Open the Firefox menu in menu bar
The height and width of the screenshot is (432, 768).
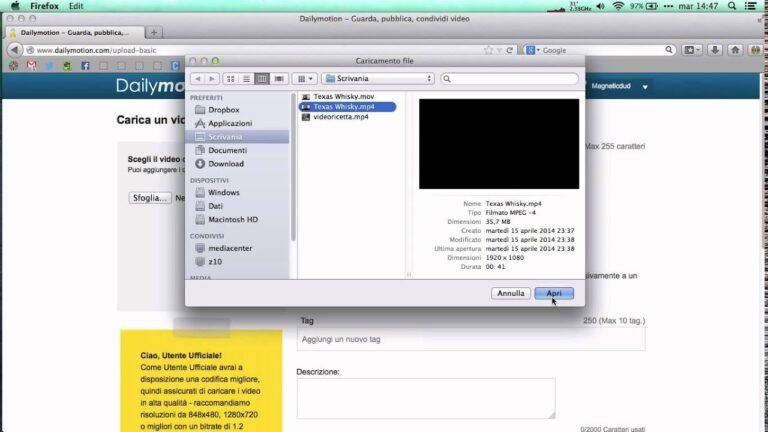(44, 6)
